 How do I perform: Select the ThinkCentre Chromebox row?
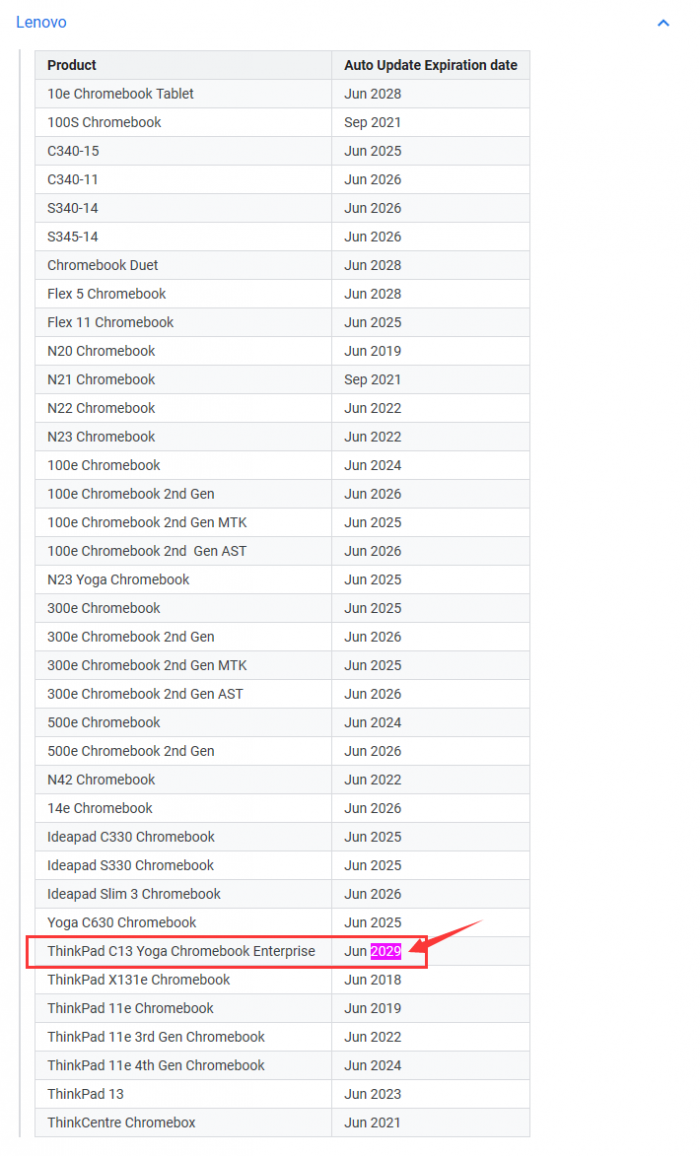[x=122, y=1122]
